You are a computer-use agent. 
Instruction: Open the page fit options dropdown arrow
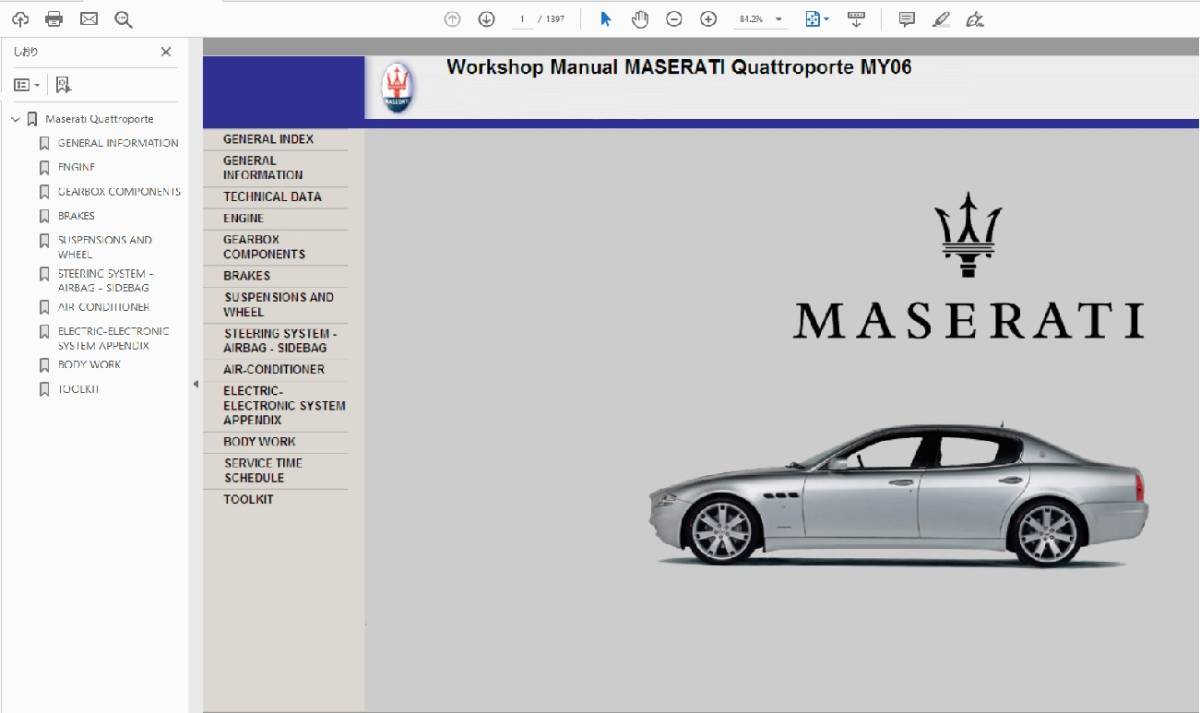click(x=827, y=19)
